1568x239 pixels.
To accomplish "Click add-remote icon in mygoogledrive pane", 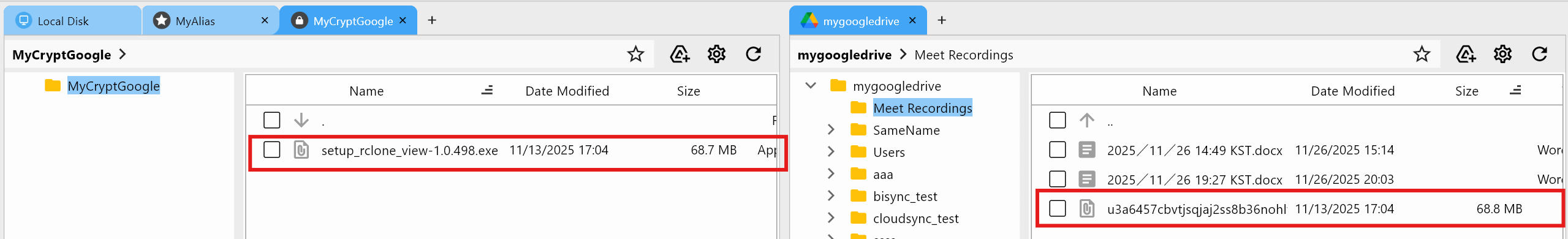I will click(1466, 55).
